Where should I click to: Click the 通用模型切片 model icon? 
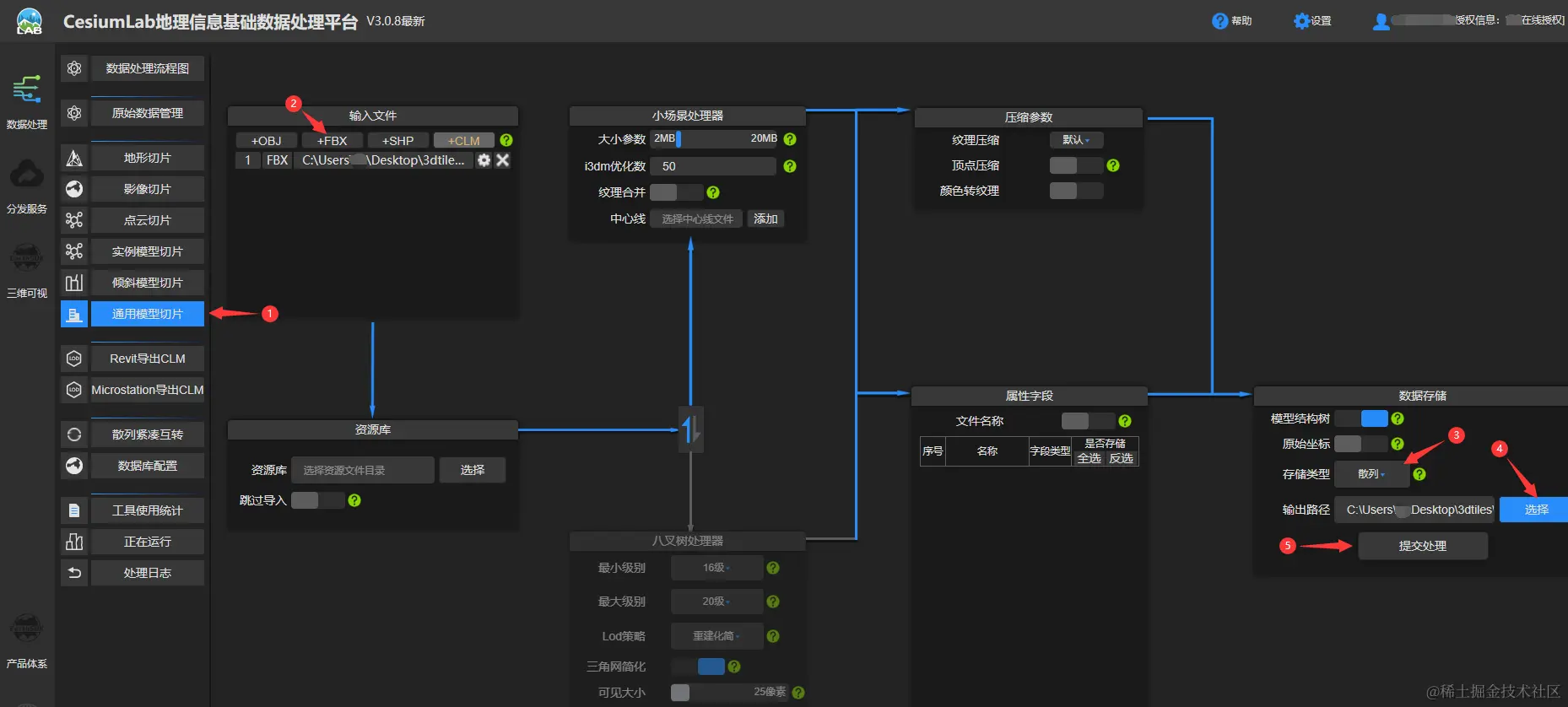pyautogui.click(x=74, y=314)
